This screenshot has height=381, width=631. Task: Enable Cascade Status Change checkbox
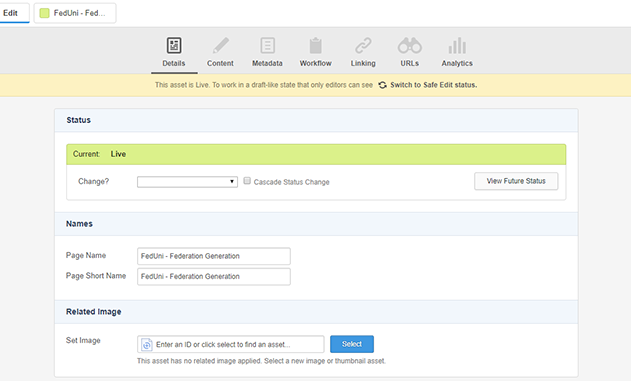[x=247, y=181]
